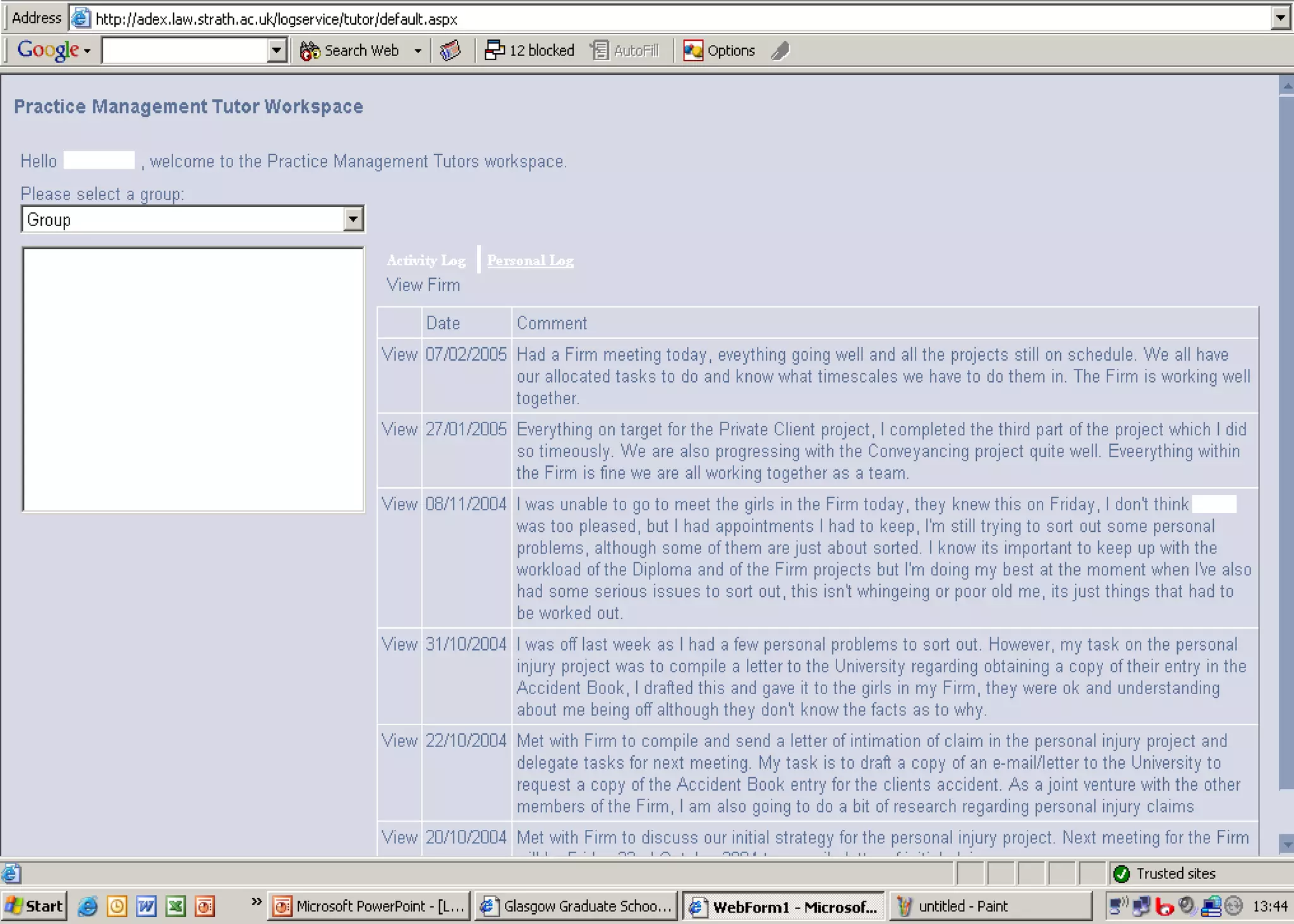Click the popup blocker '12 blocked' icon
This screenshot has width=1294, height=924.
(x=494, y=51)
